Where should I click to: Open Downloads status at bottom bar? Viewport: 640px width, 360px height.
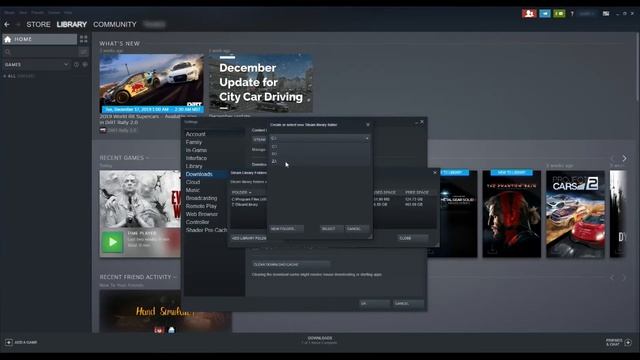(x=320, y=340)
